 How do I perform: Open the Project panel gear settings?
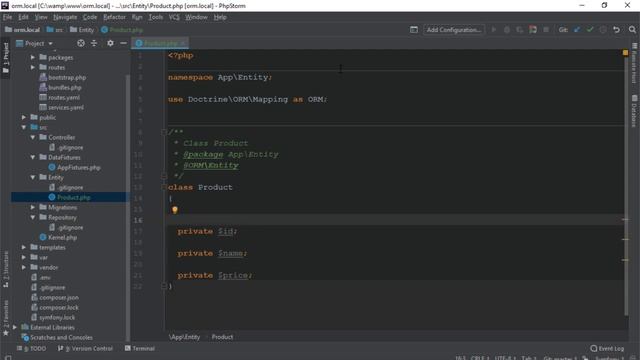[110, 43]
